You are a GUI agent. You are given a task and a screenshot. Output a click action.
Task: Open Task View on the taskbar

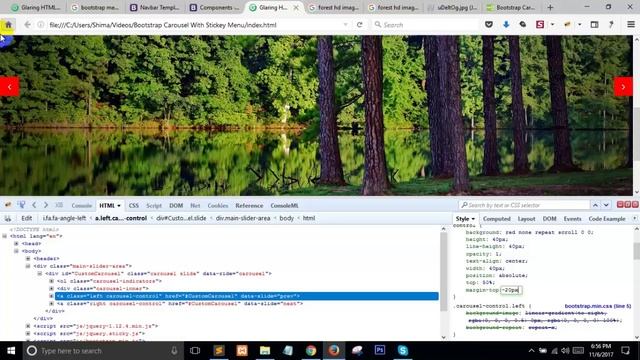coord(195,351)
